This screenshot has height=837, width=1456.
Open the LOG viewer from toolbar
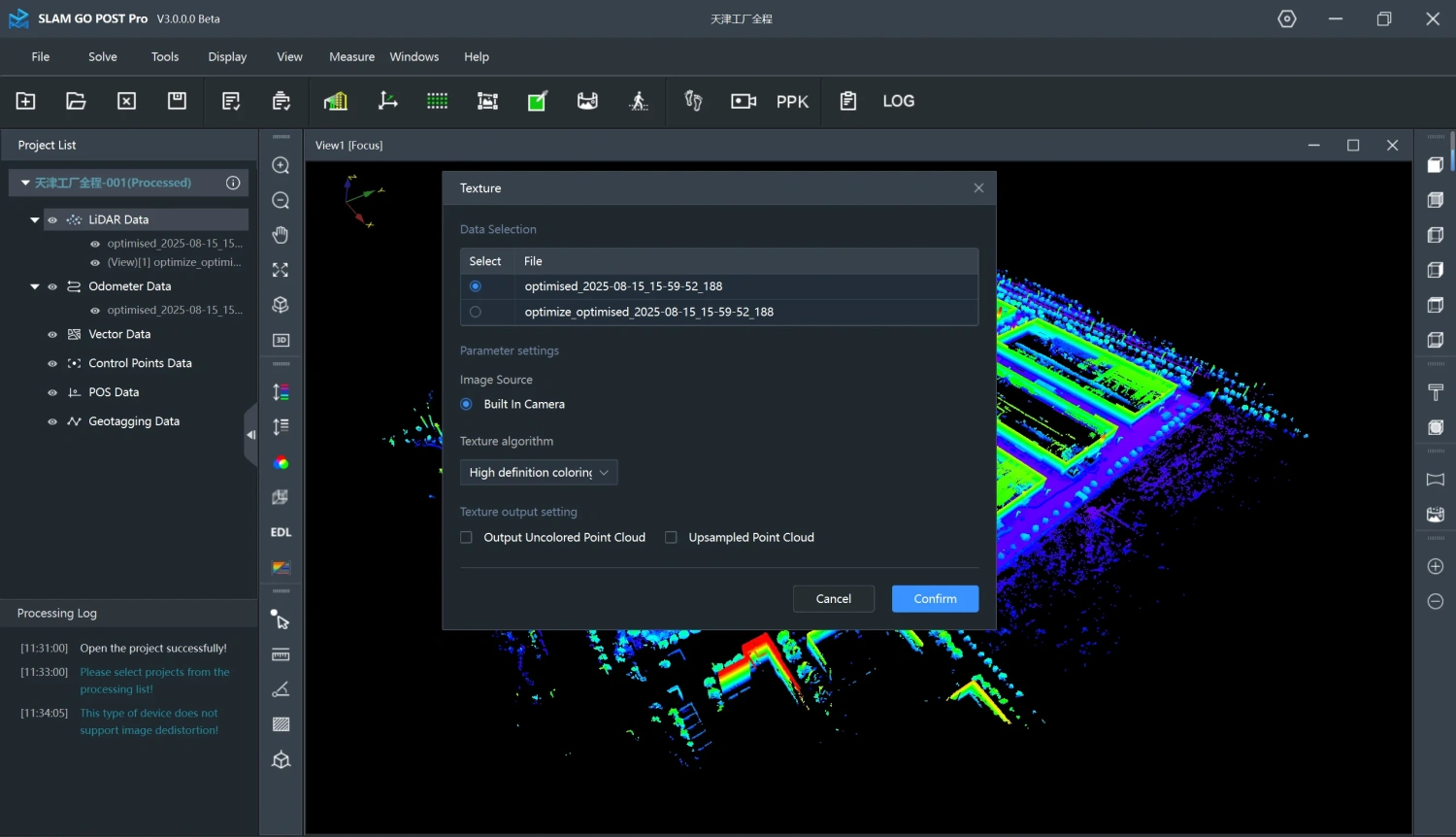tap(898, 101)
